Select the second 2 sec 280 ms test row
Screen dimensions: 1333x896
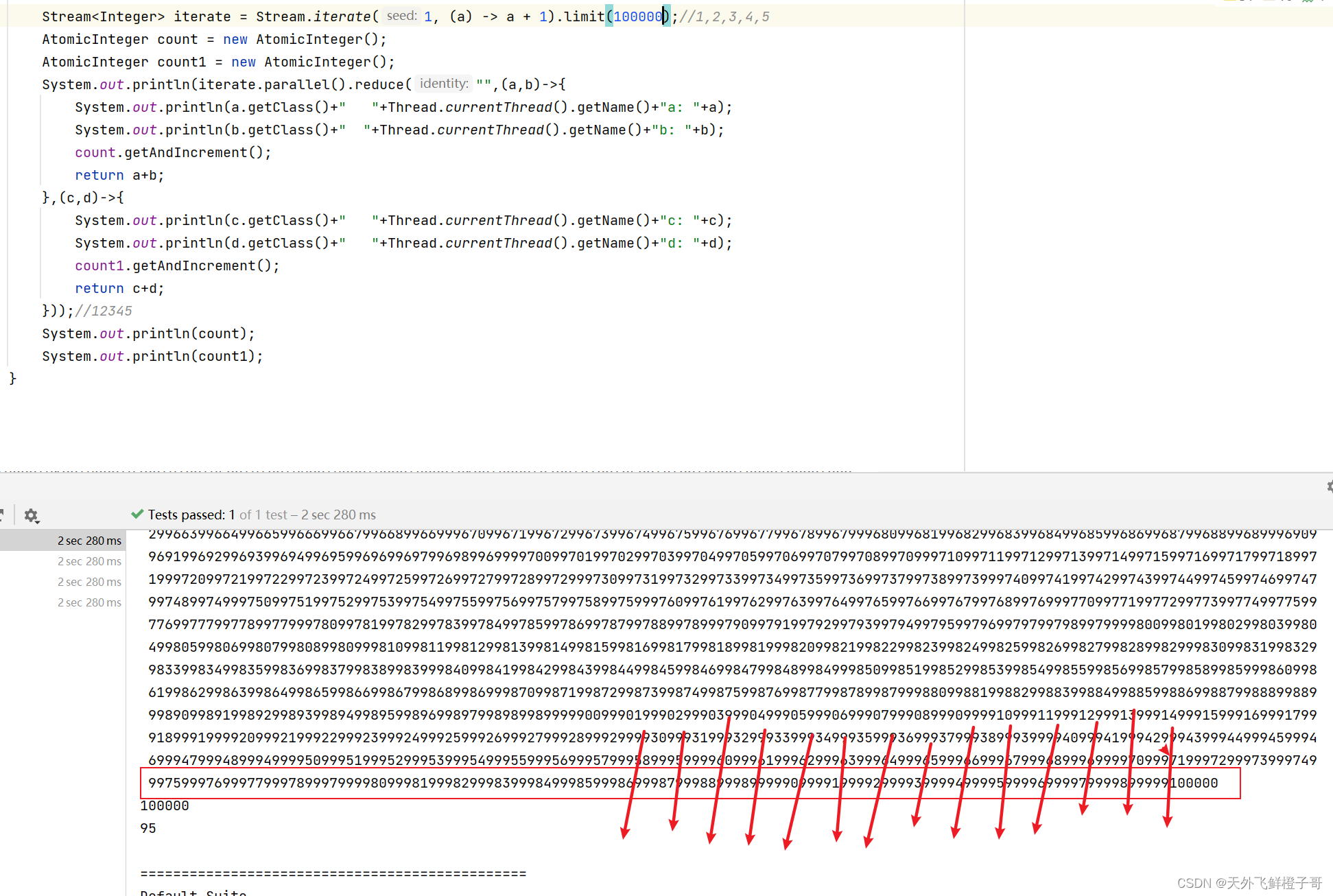(89, 561)
